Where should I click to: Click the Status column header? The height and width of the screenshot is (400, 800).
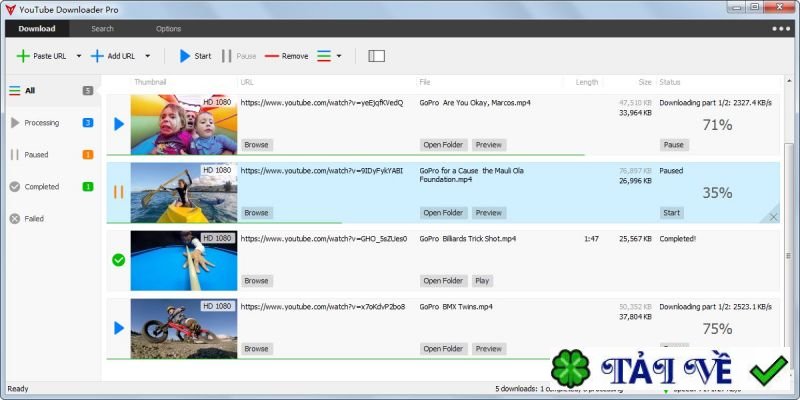coord(670,82)
